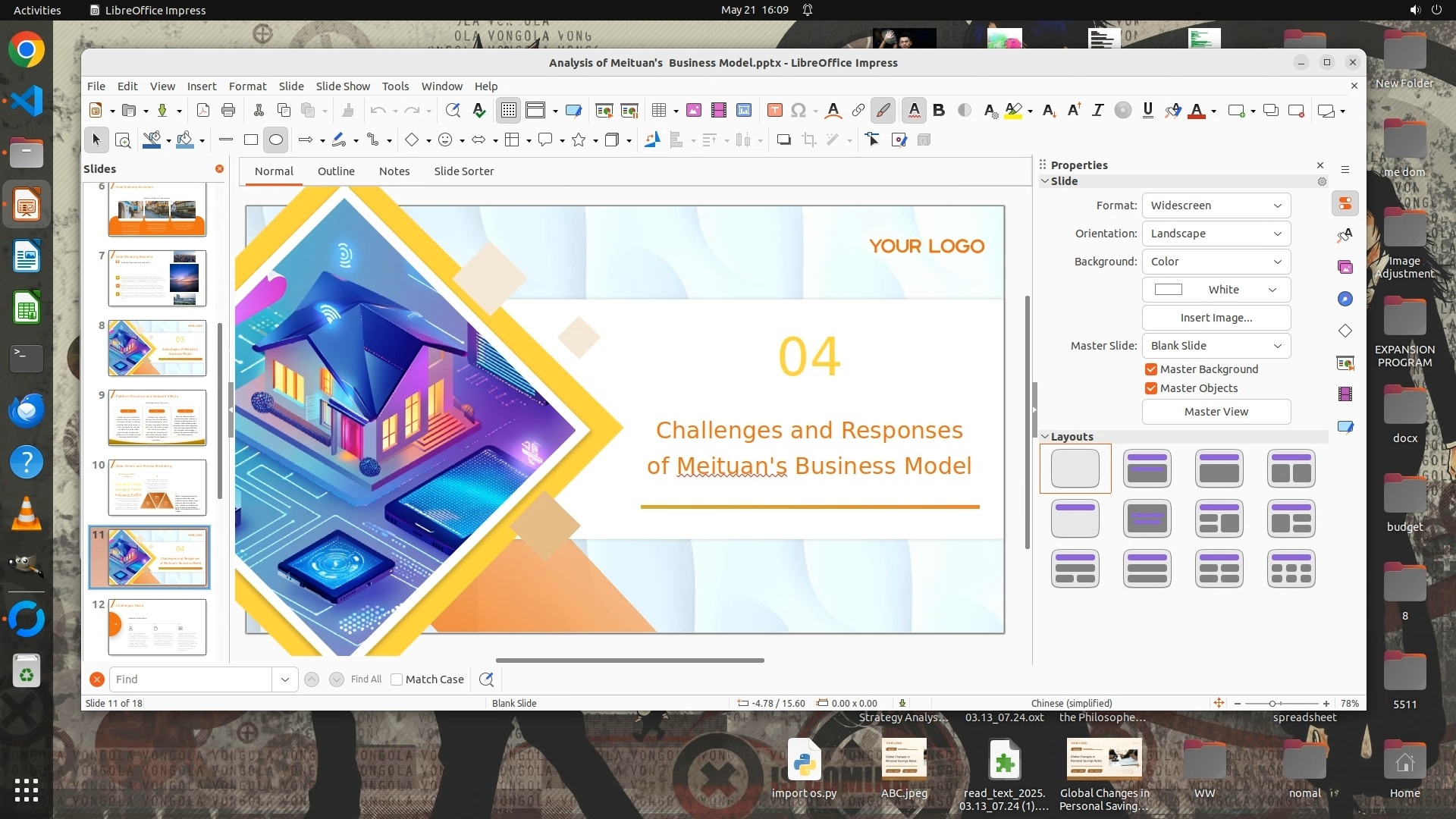Open the Gallery sidebar deck icon
Image resolution: width=1456 pixels, height=819 pixels.
(x=1345, y=267)
